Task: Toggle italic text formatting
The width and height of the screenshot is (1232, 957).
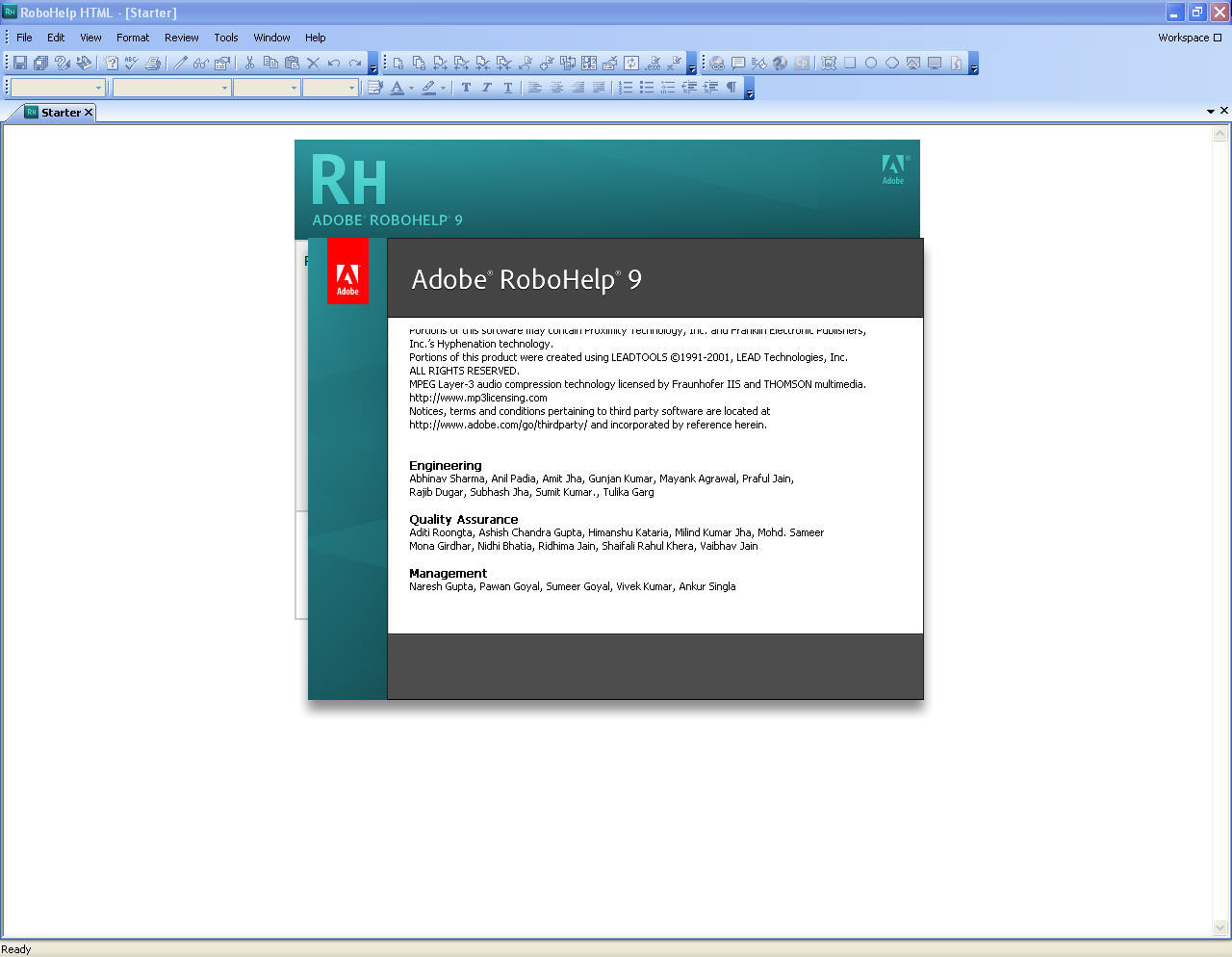Action: (487, 88)
